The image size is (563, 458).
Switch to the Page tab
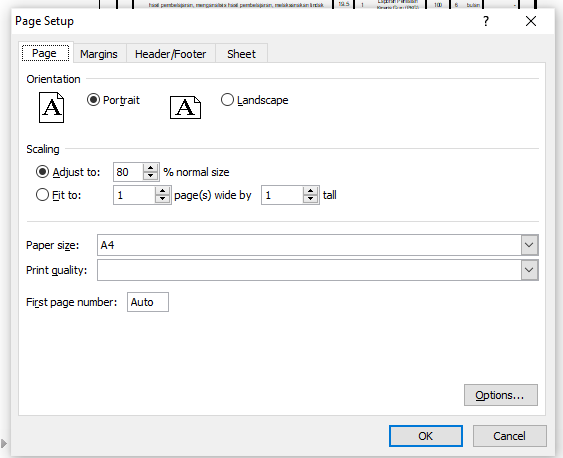[x=45, y=53]
